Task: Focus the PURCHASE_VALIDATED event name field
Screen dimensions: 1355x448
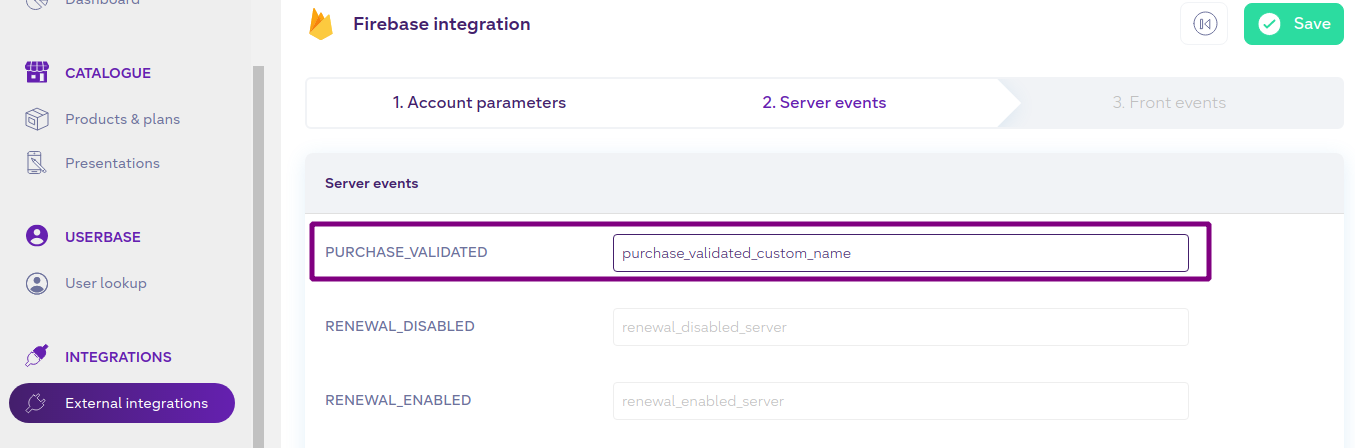Action: [900, 253]
